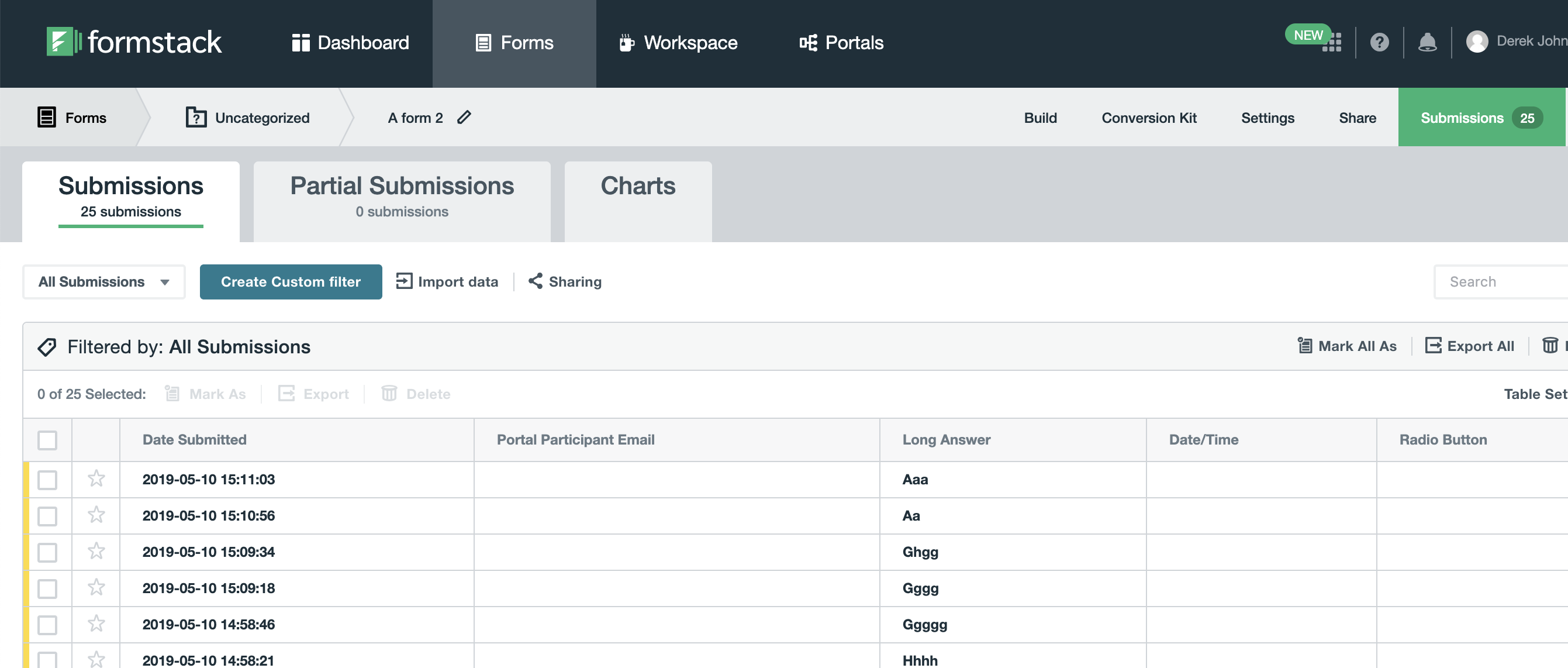This screenshot has height=668, width=1568.
Task: Open the notifications bell
Action: coord(1427,42)
